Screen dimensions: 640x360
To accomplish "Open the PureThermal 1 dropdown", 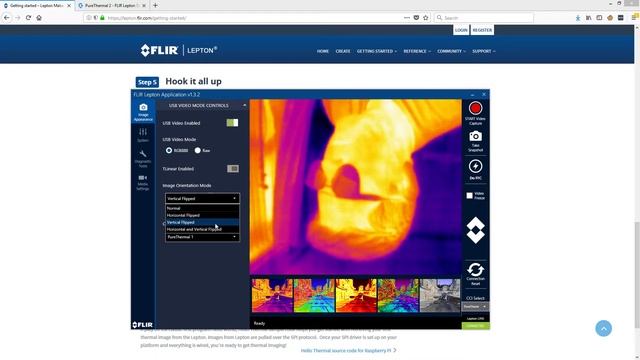I will click(202, 237).
